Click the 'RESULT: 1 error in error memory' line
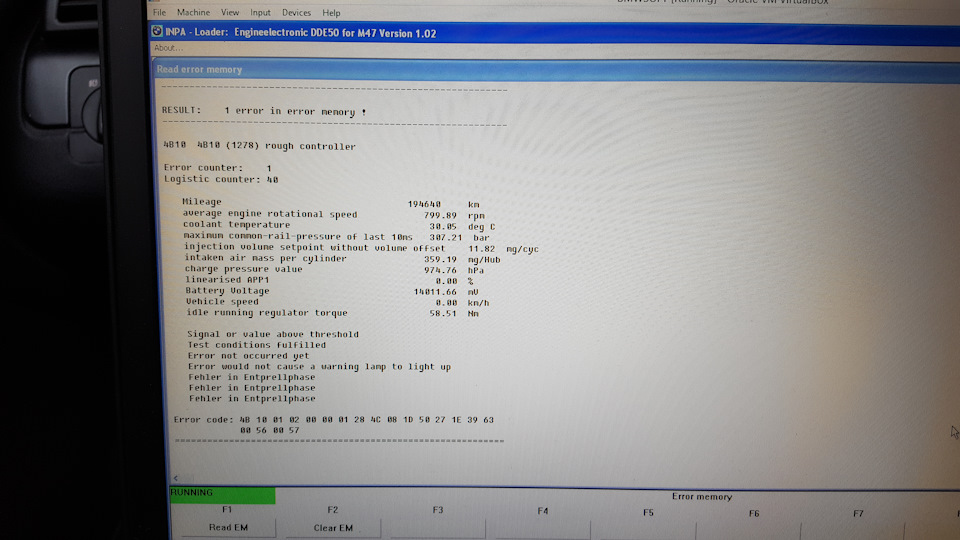960x540 pixels. pos(264,111)
